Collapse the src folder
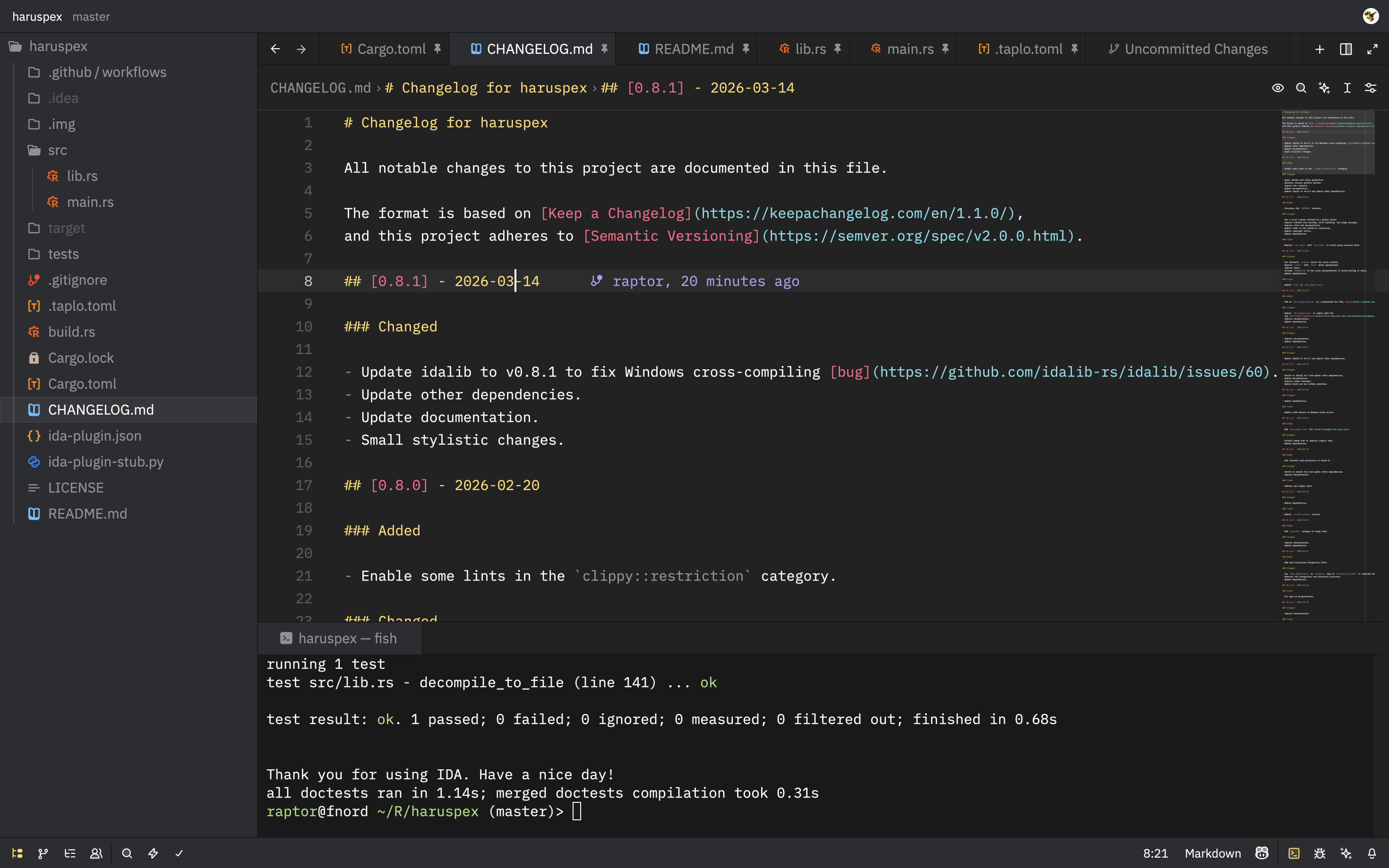 tap(58, 150)
